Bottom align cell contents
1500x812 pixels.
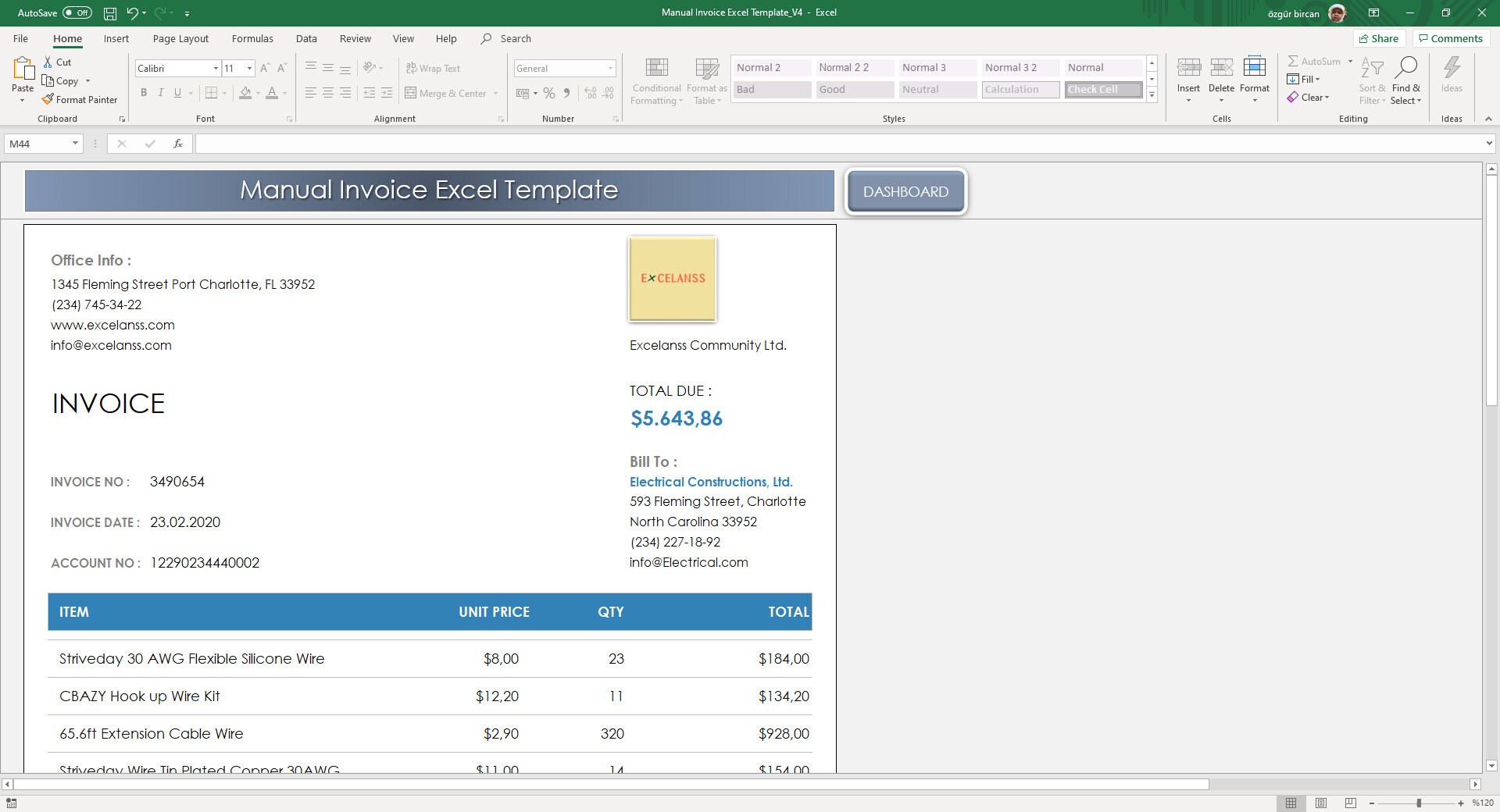[x=345, y=68]
